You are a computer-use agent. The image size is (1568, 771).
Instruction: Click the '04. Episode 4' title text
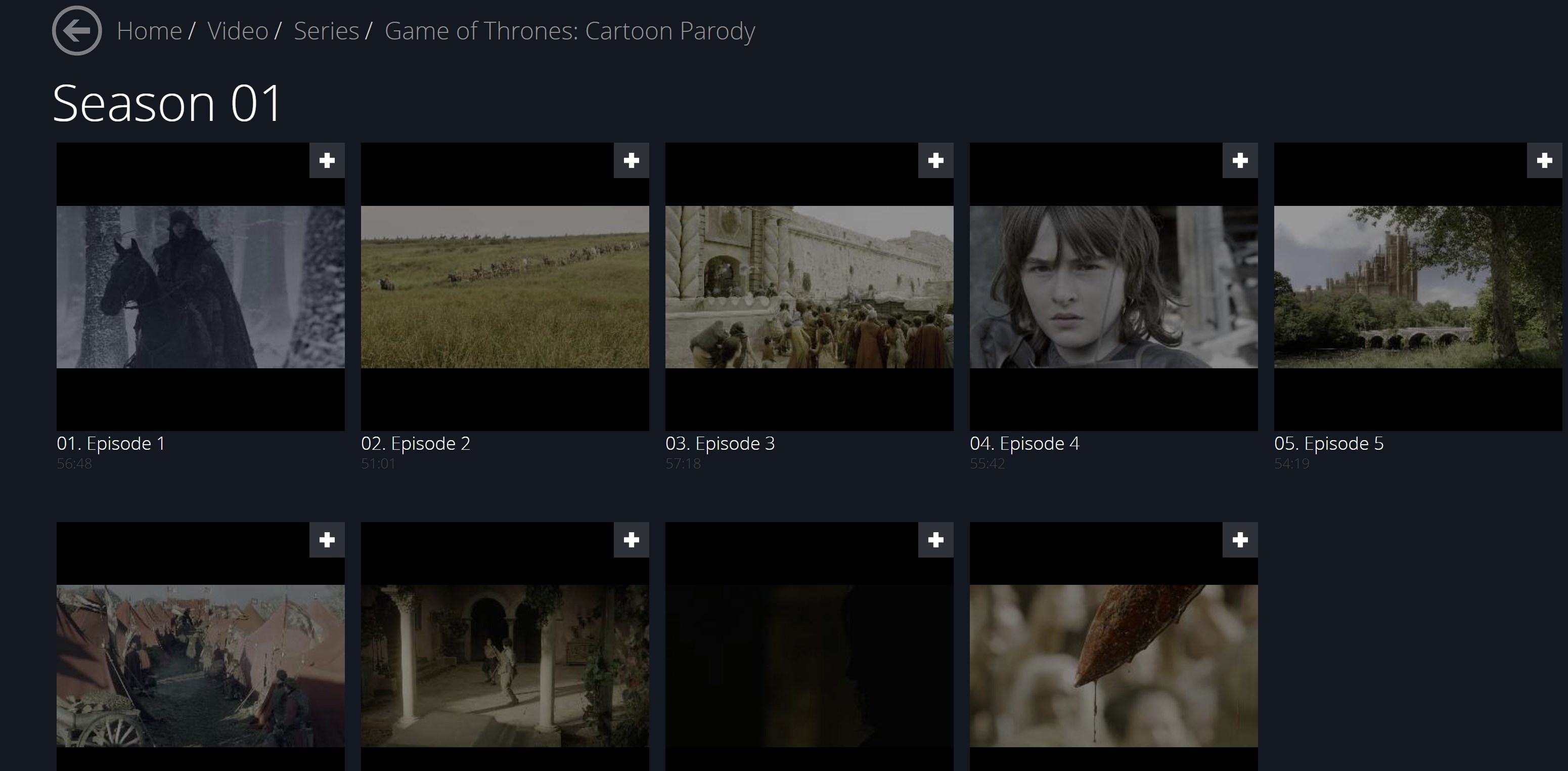[x=1024, y=443]
